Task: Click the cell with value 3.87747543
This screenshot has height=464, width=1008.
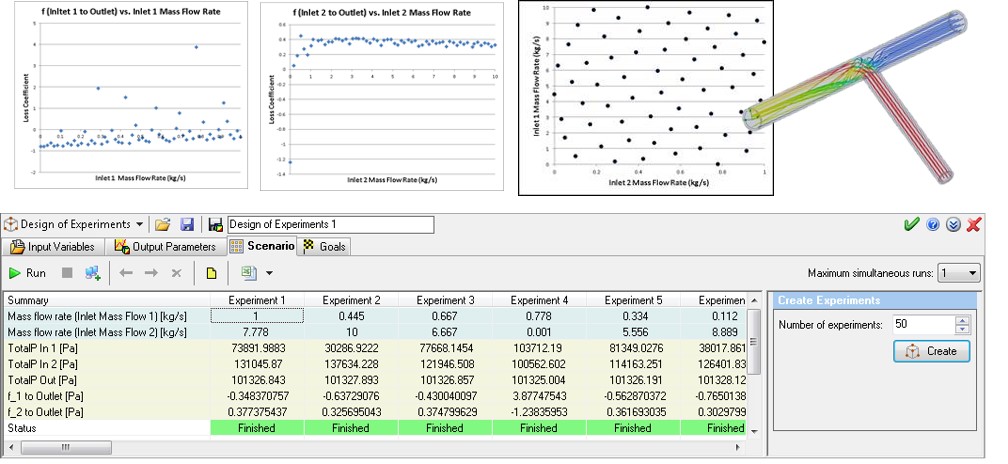Action: tap(539, 396)
